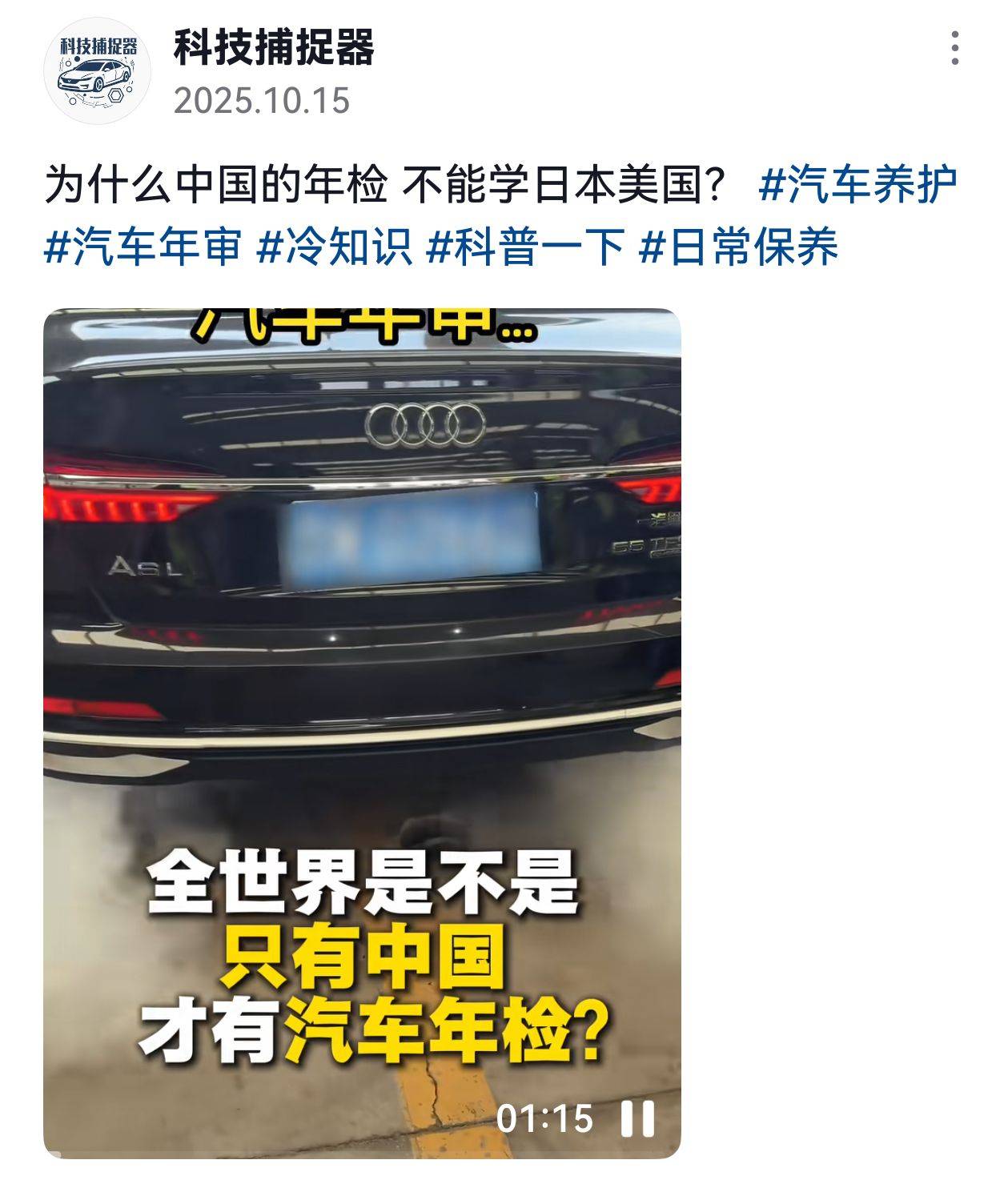Open the #冷知识 hashtag
The width and height of the screenshot is (1008, 1180).
(335, 246)
